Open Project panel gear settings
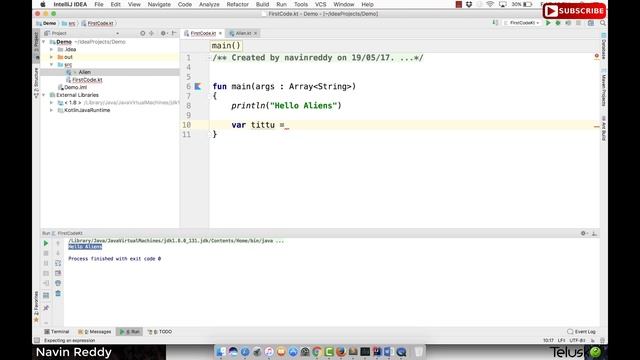The height and width of the screenshot is (360, 640). [x=163, y=33]
